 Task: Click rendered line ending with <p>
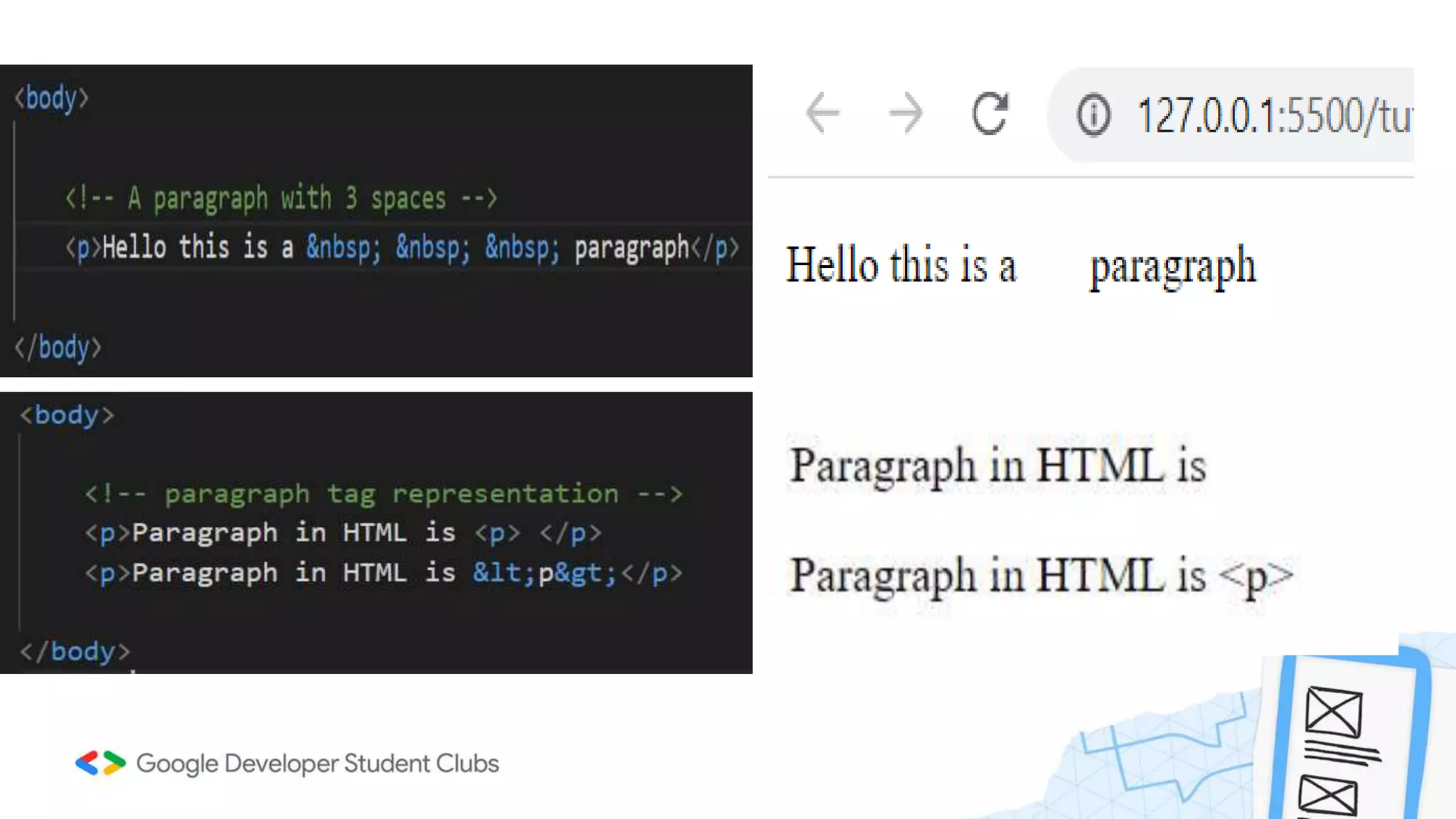(1041, 575)
